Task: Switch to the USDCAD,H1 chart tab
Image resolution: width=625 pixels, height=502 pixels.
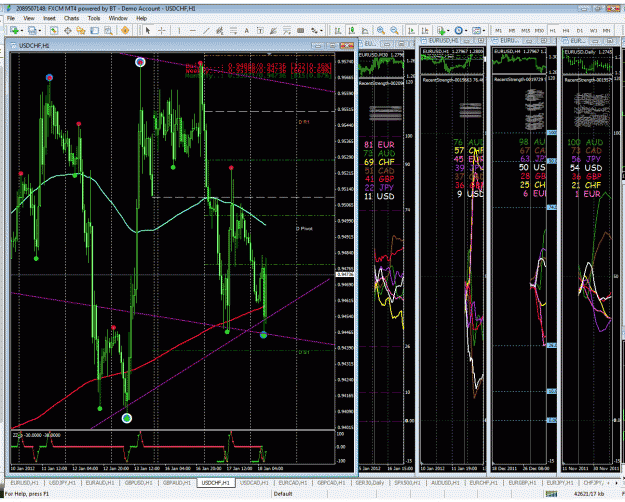Action: (x=254, y=483)
